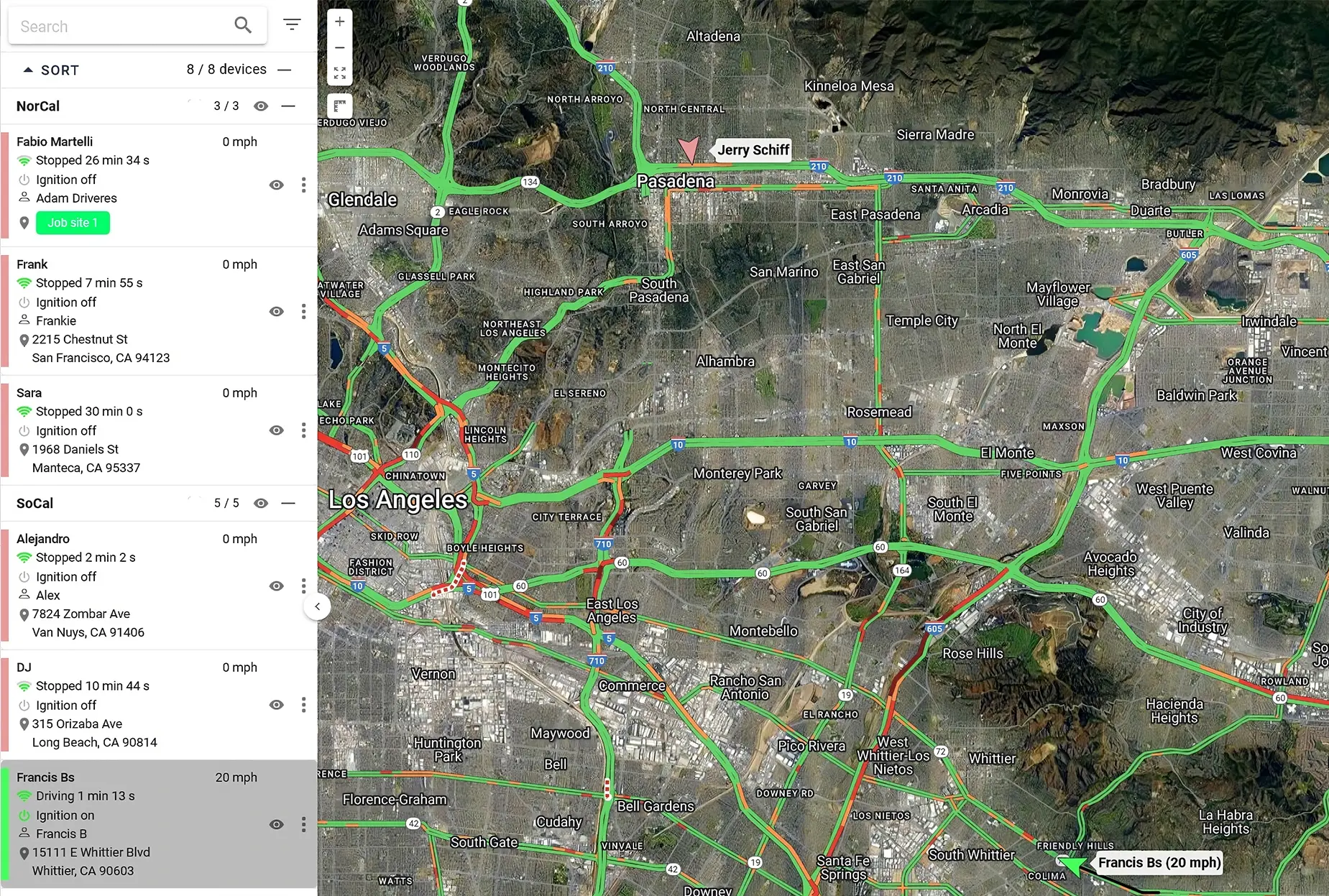
Task: Open the filter icon beside the search bar
Action: [x=292, y=24]
